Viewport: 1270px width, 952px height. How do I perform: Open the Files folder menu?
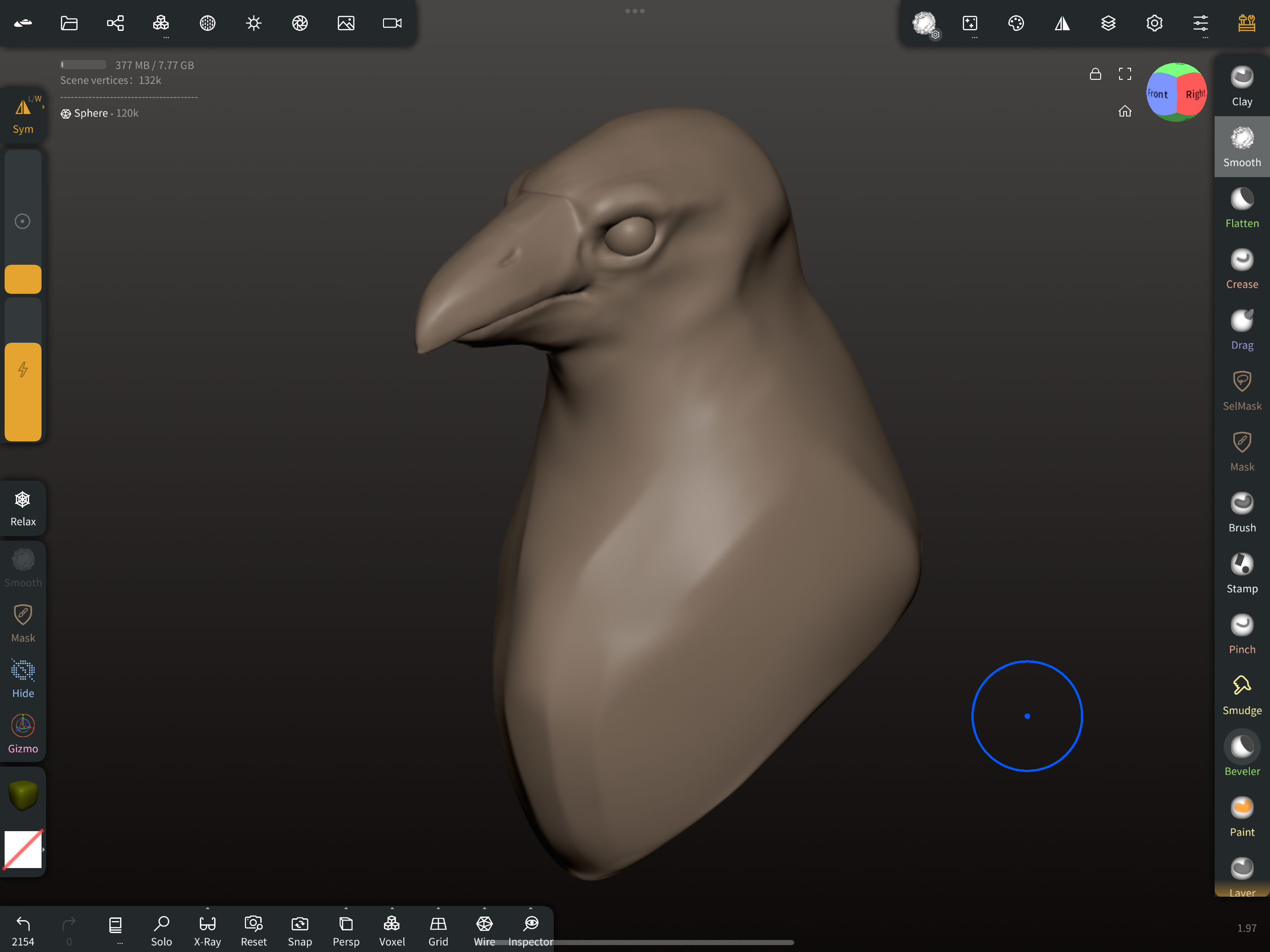click(x=69, y=23)
